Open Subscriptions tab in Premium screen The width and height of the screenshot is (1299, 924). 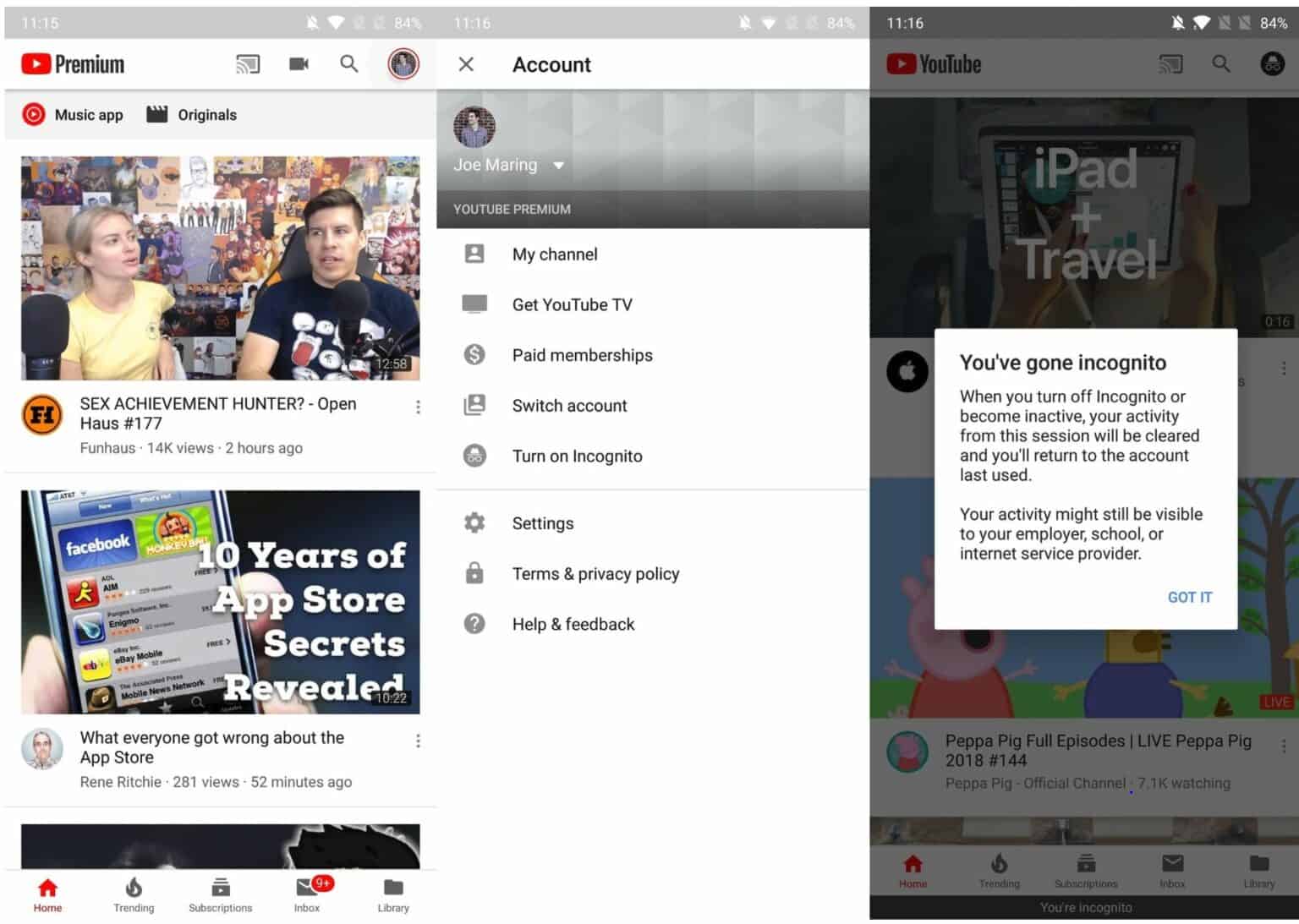point(220,895)
